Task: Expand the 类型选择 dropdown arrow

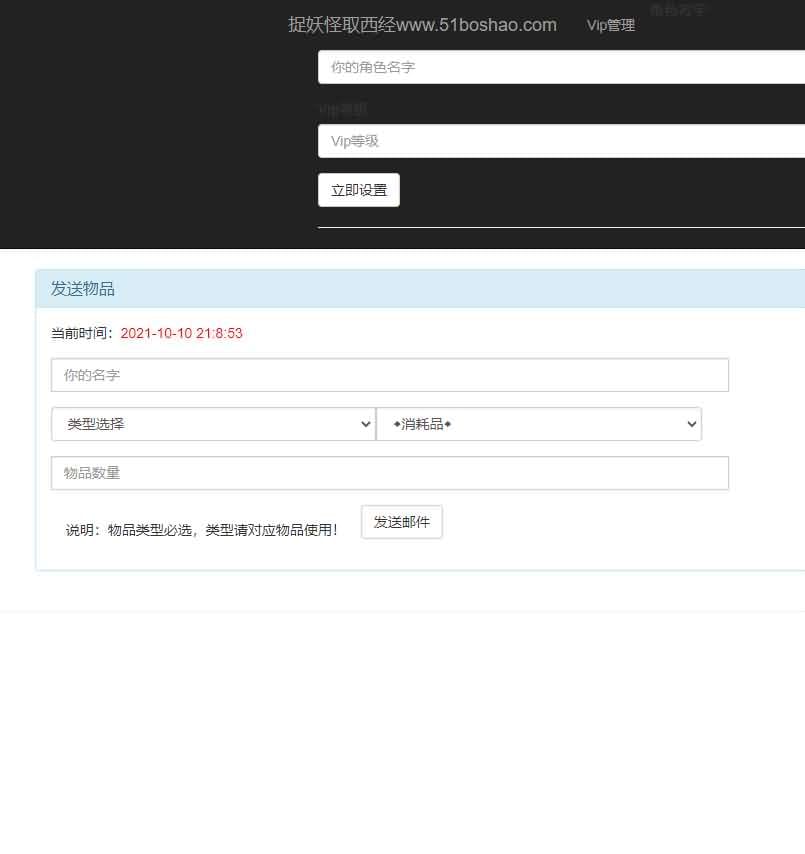Action: (x=365, y=424)
